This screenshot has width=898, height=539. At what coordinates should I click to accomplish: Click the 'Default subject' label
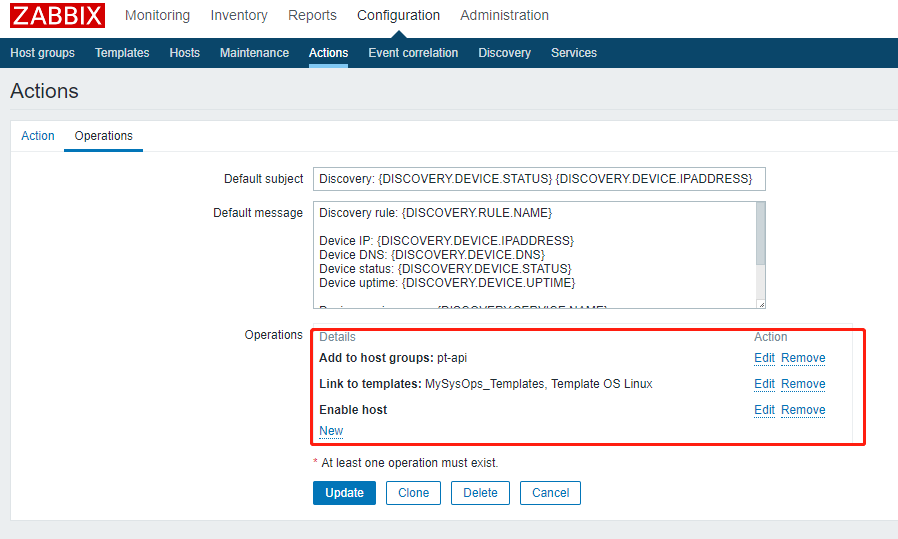point(263,179)
